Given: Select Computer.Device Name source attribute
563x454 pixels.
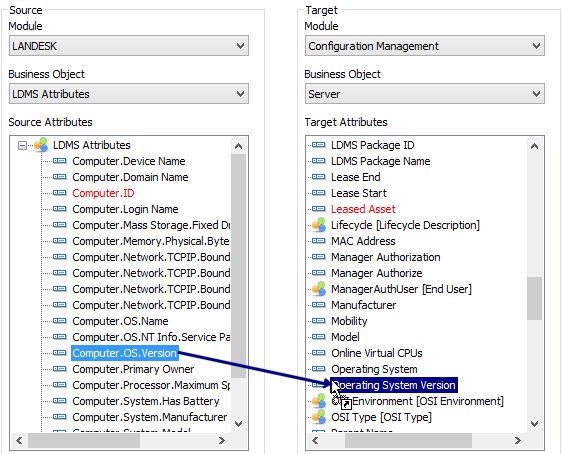Looking at the screenshot, I should [129, 161].
